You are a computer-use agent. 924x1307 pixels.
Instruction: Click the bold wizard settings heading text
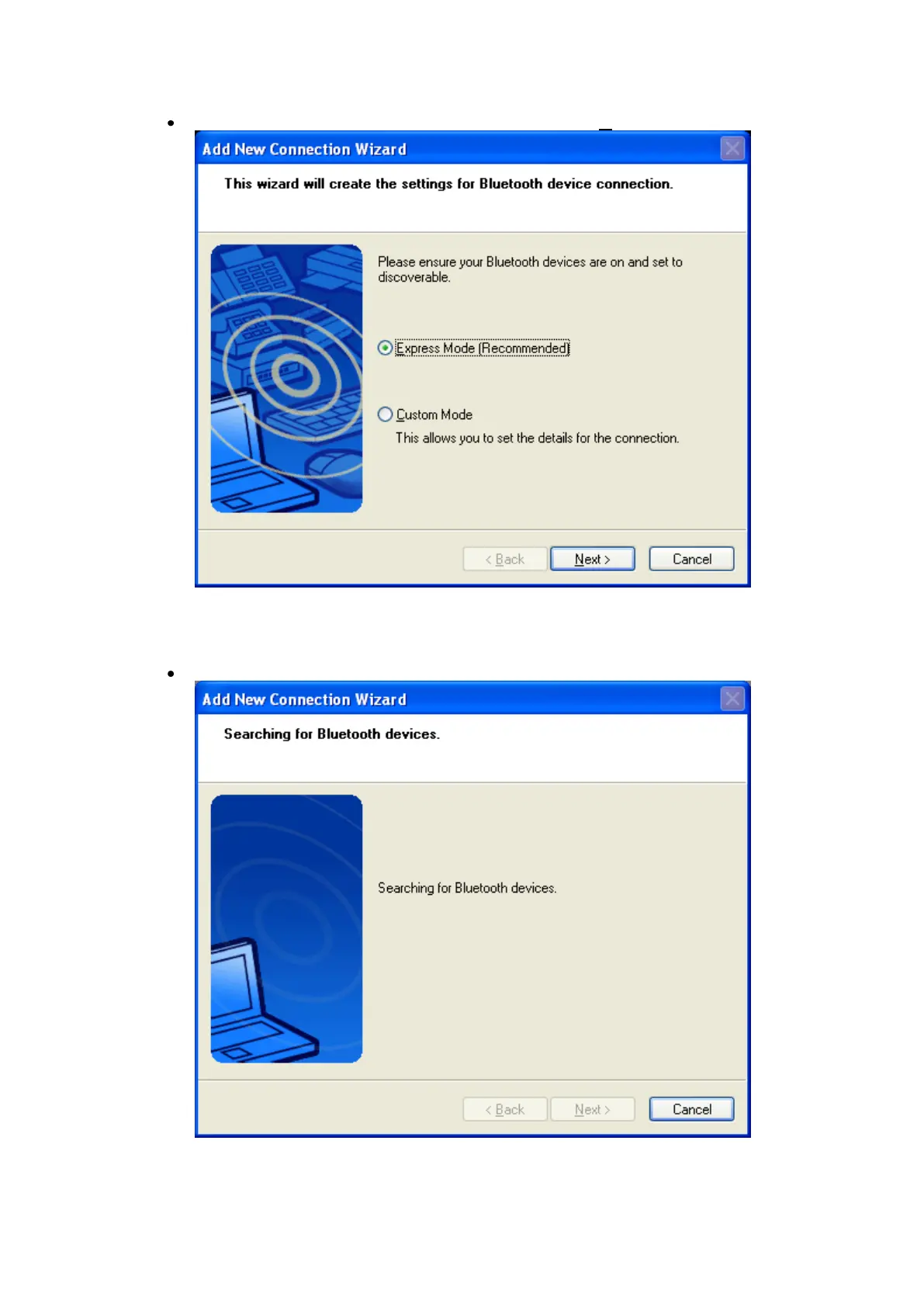pyautogui.click(x=448, y=184)
